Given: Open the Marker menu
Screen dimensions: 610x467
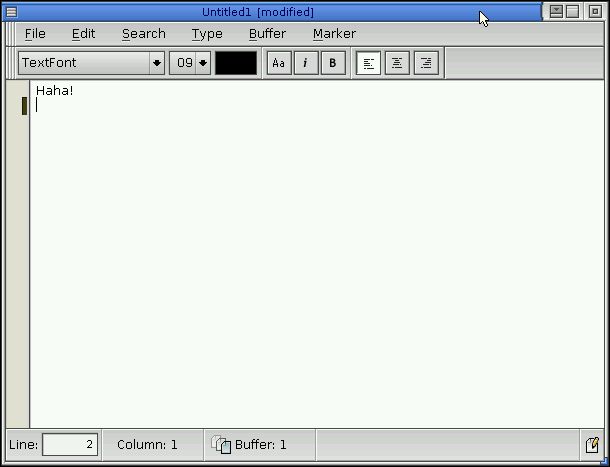Looking at the screenshot, I should 334,34.
